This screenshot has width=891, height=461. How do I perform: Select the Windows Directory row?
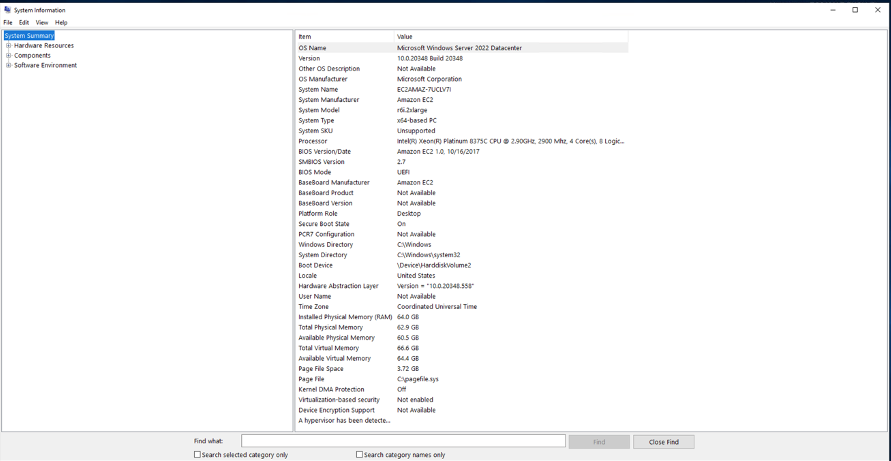462,244
